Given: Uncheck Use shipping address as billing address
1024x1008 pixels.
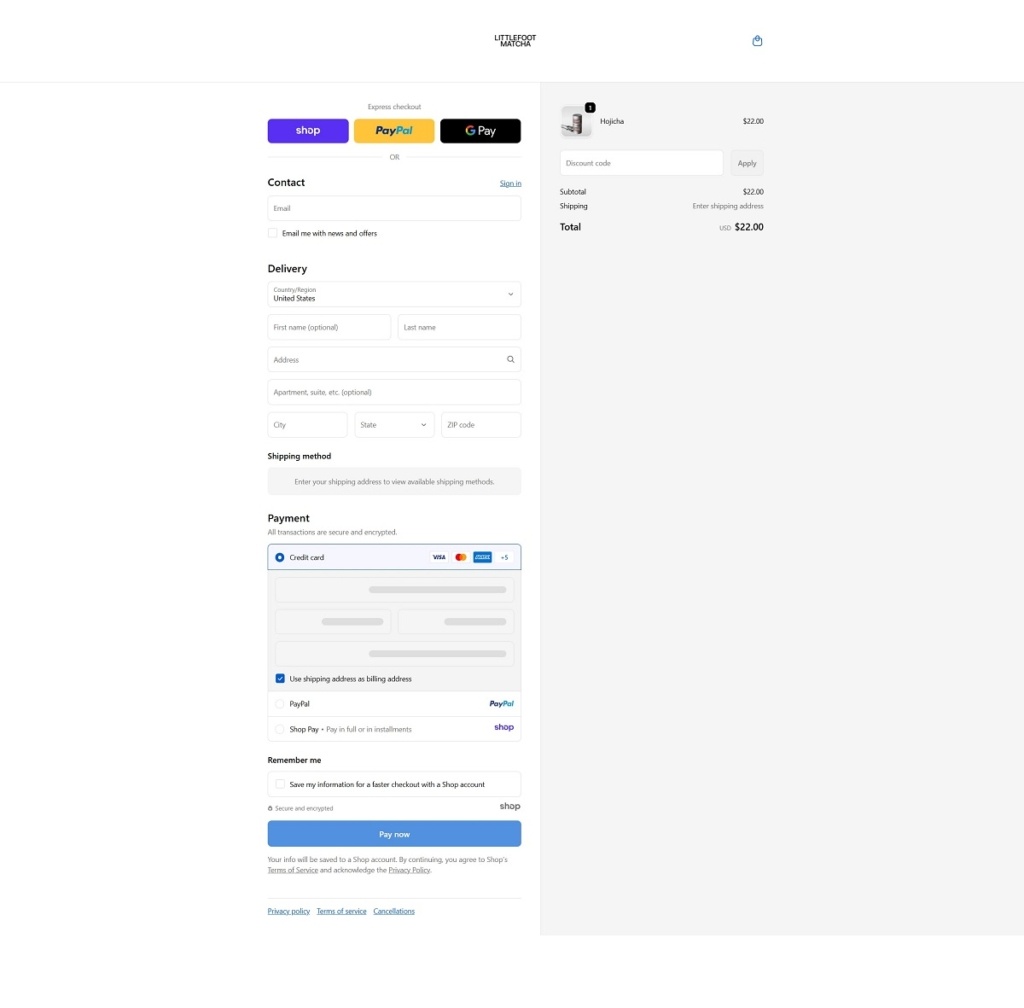Looking at the screenshot, I should click(x=280, y=679).
